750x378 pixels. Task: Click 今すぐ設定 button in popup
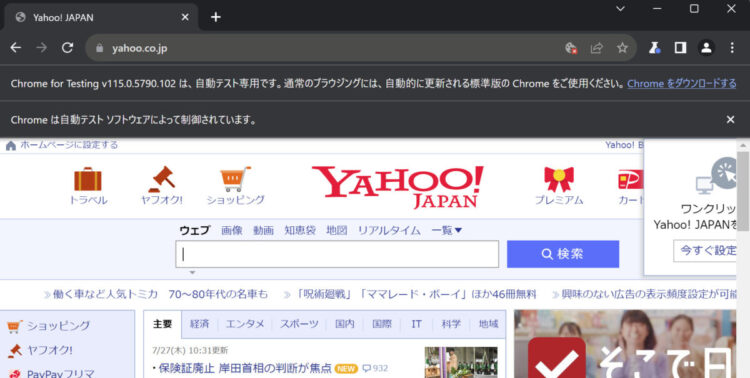click(705, 251)
